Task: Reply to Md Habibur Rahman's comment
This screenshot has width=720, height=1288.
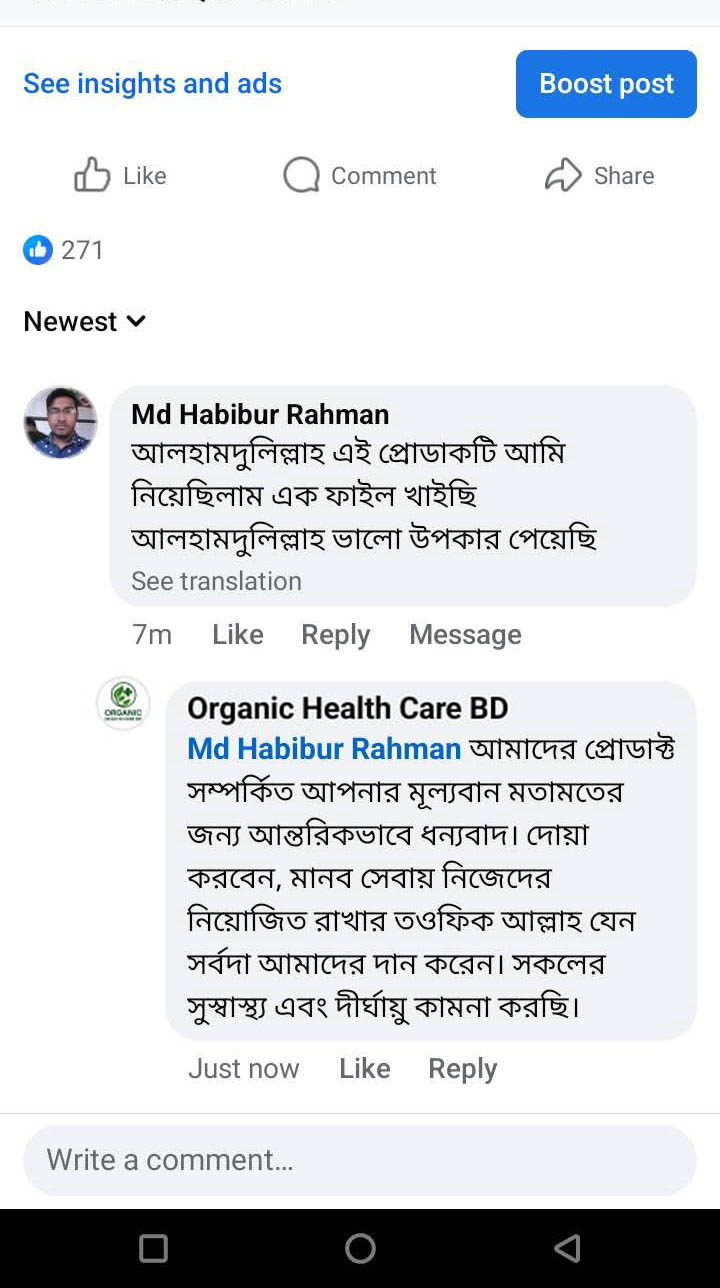Action: [x=336, y=635]
